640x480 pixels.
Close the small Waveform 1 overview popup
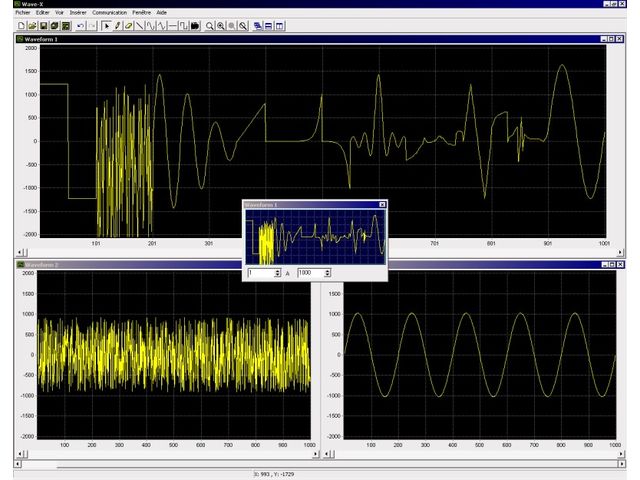coord(382,204)
